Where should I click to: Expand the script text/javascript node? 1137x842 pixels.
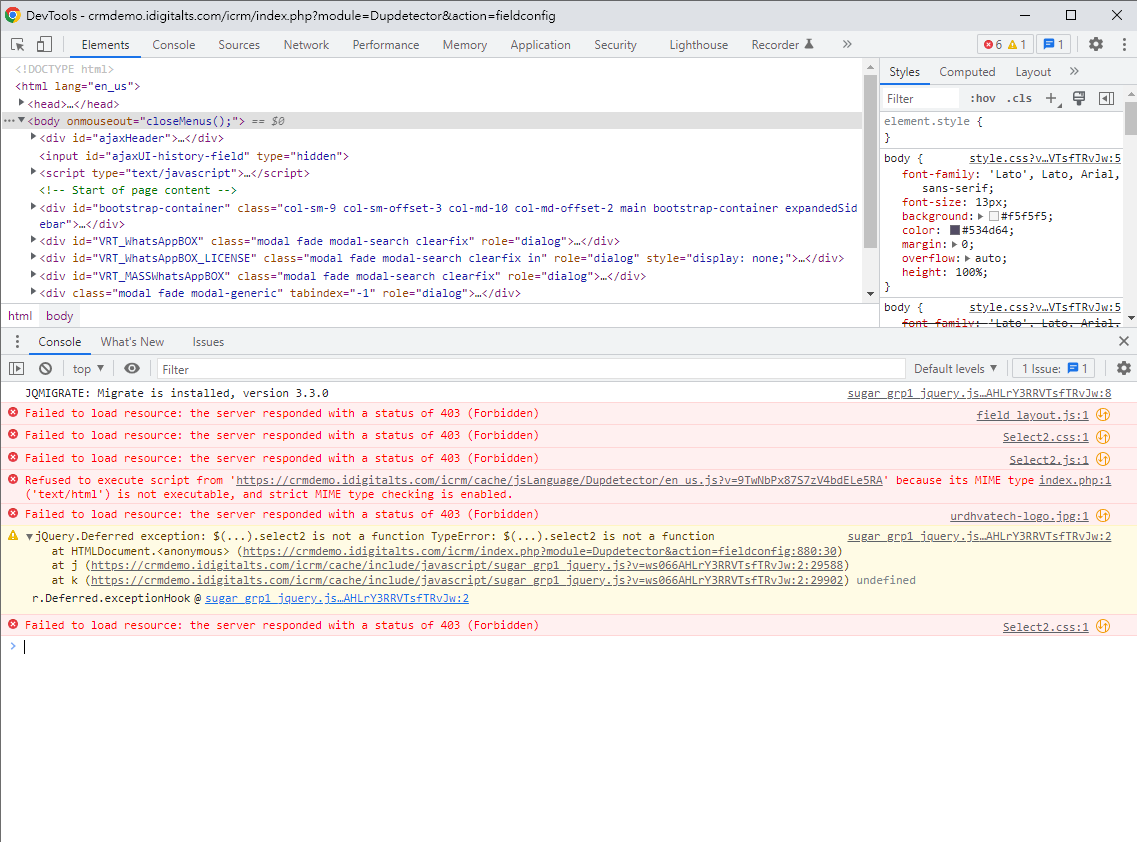tap(33, 172)
